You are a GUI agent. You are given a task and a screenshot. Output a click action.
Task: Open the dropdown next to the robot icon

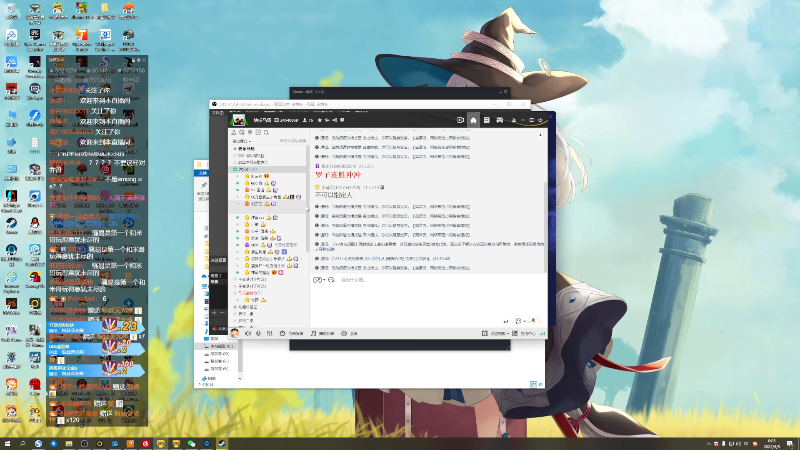(524, 321)
